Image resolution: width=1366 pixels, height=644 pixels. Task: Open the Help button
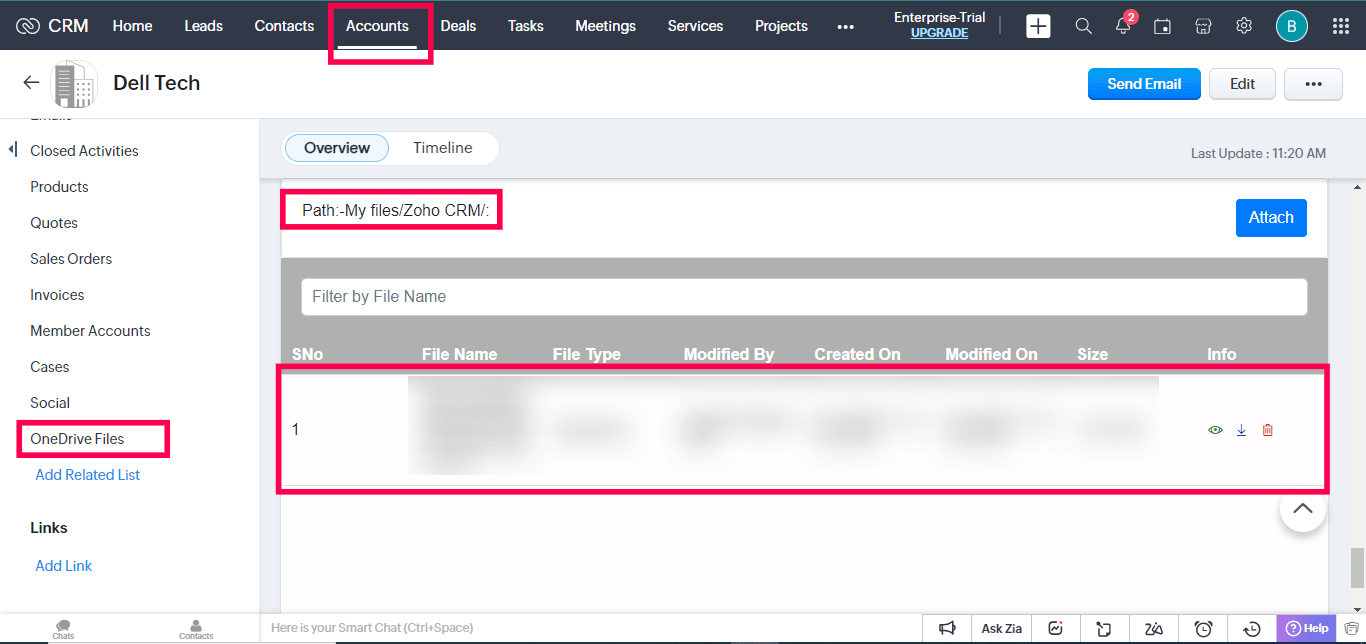[1307, 628]
